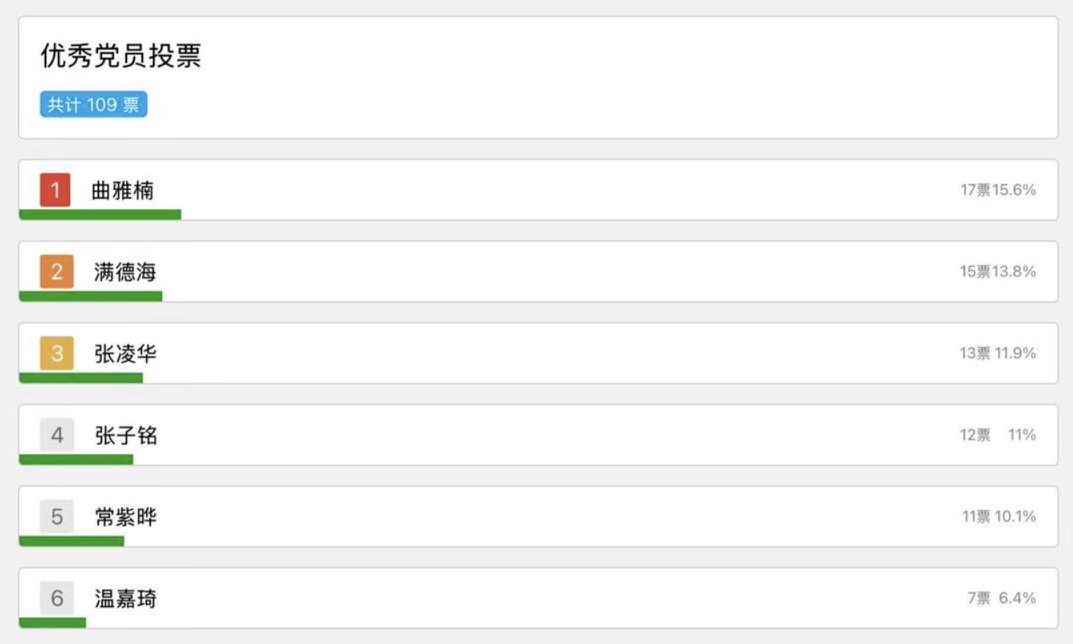The image size is (1073, 644).
Task: Click green progress bar under 曲雅楠
Action: point(100,214)
